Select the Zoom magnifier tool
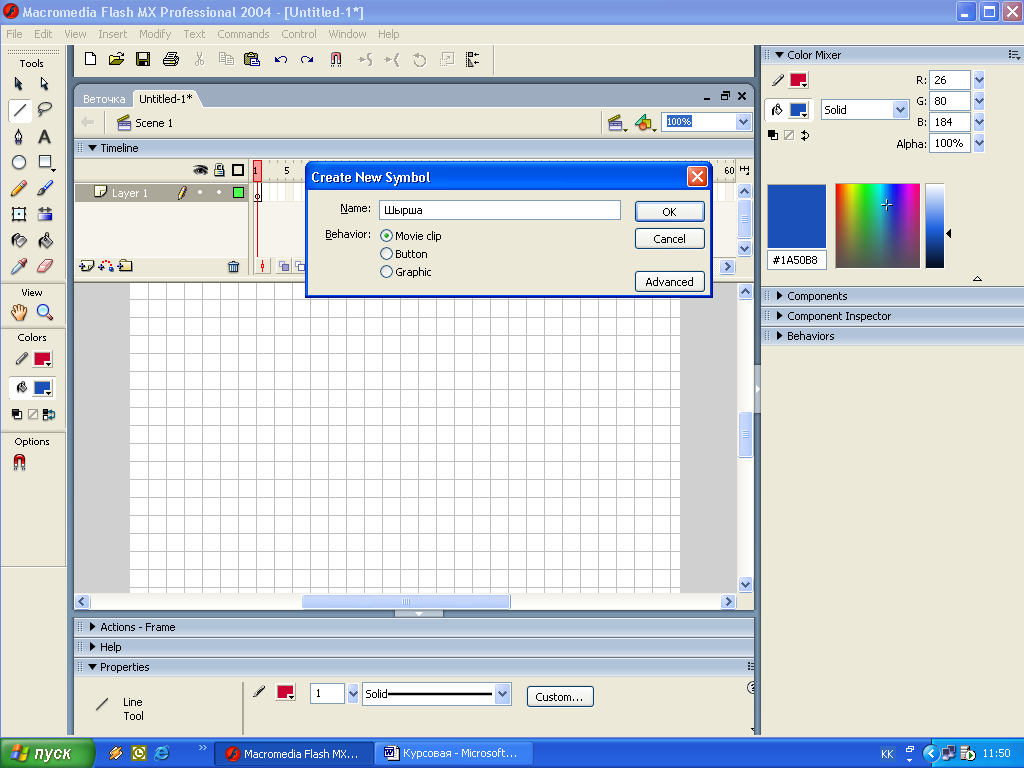This screenshot has height=768, width=1024. (44, 312)
